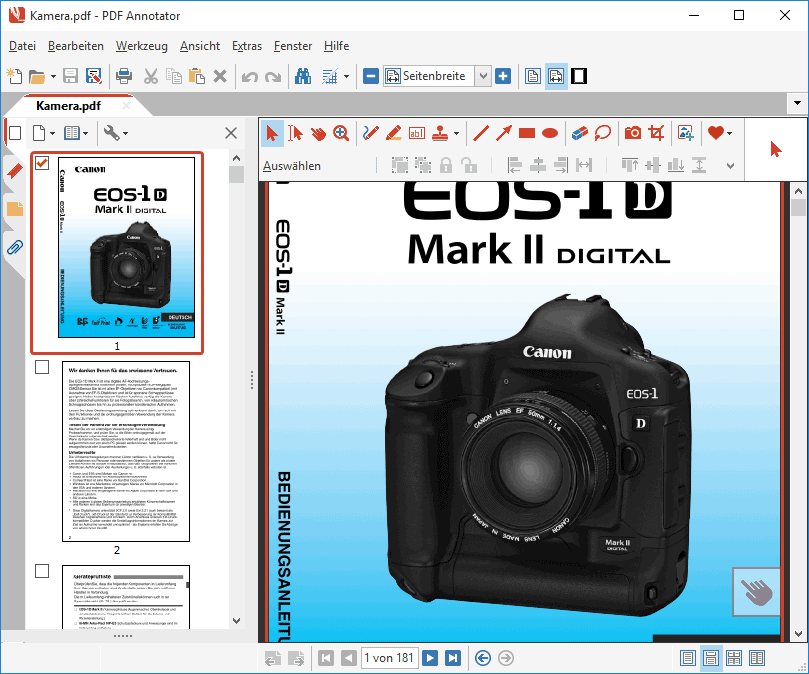Select the Rectangle shape tool
Viewport: 809px width, 674px height.
pos(527,133)
